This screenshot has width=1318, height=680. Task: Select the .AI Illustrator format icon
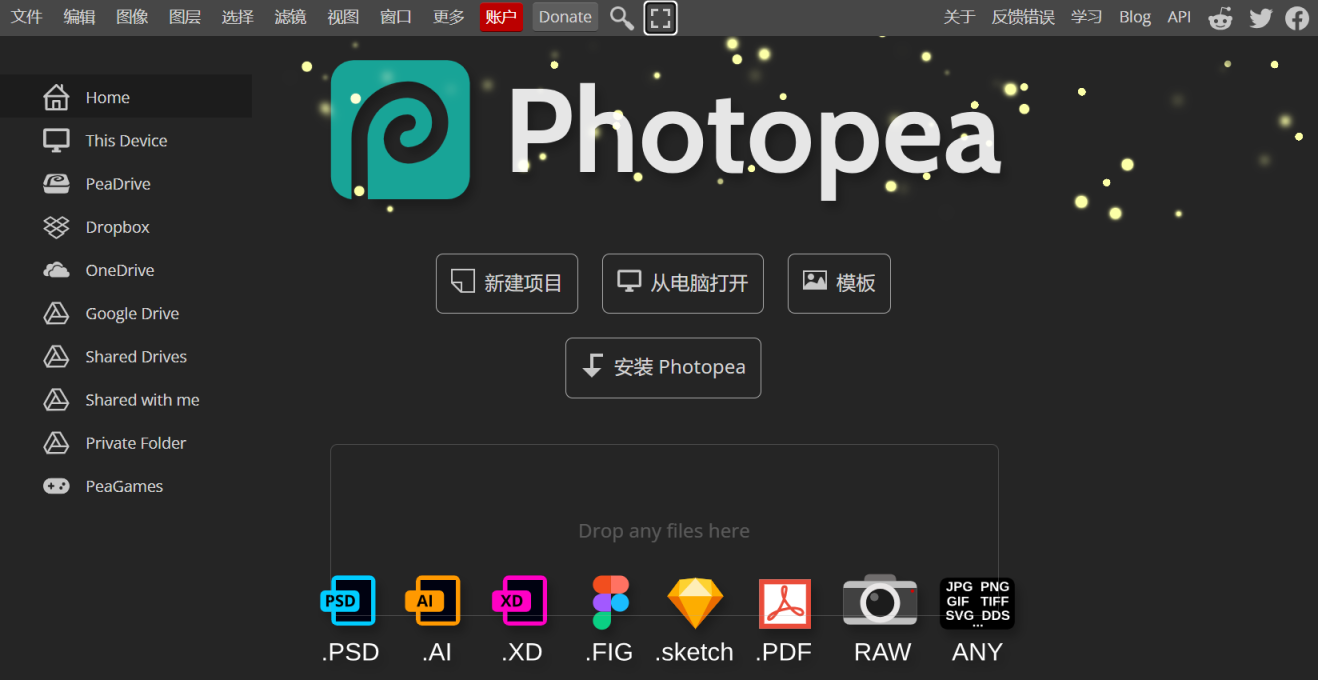432,601
